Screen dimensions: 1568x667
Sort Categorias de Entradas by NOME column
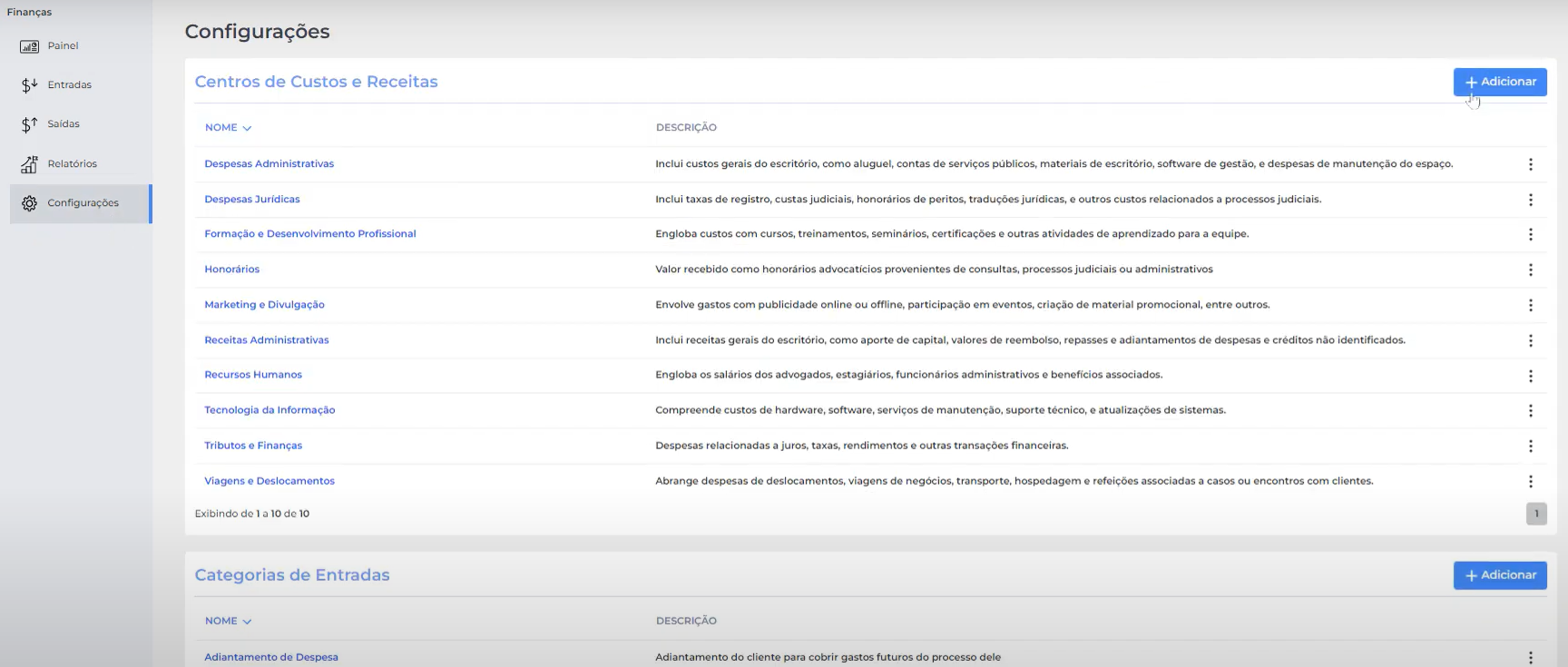tap(228, 622)
